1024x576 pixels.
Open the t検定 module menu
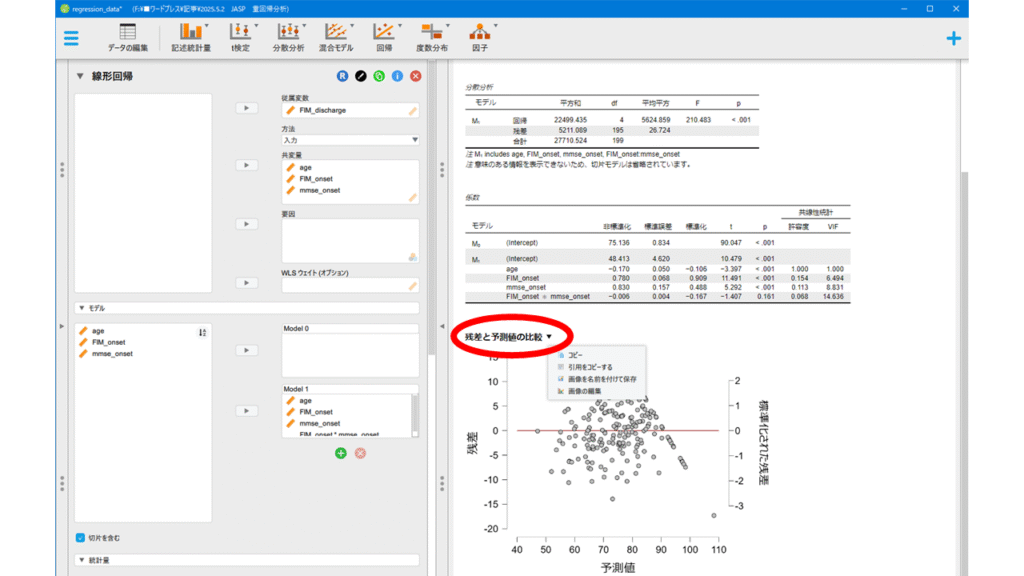[240, 38]
